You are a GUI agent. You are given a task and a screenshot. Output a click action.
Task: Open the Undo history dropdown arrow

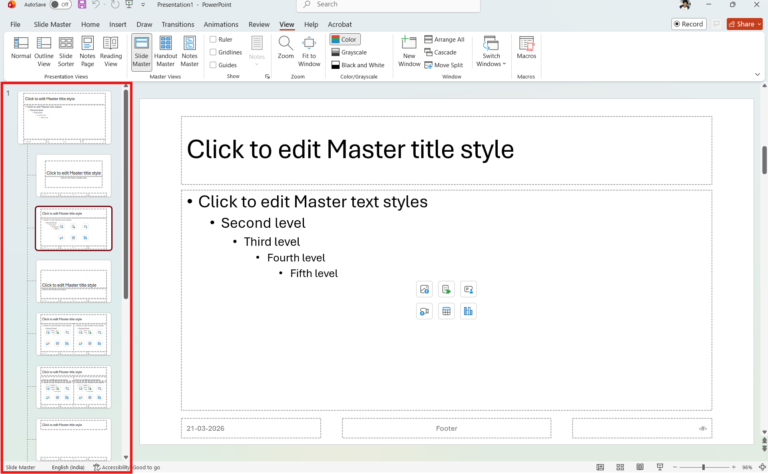(x=104, y=4)
